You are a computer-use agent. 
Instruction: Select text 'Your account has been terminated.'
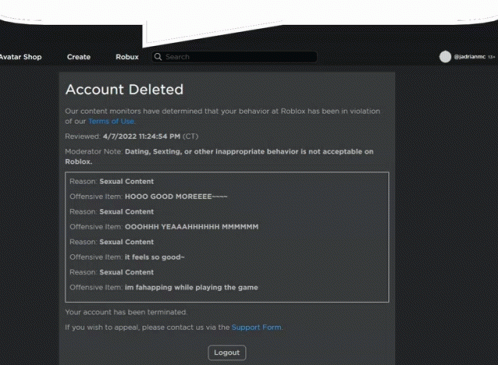(126, 312)
